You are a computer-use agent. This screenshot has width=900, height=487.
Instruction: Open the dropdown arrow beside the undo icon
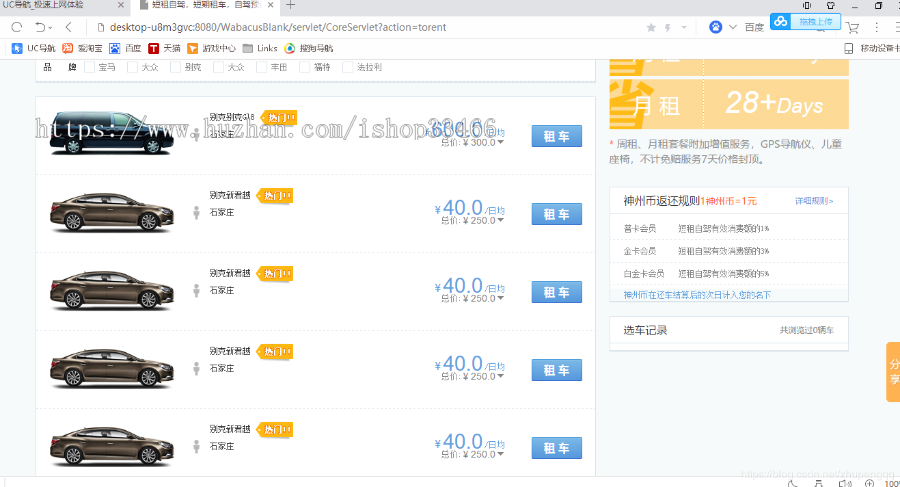50,28
